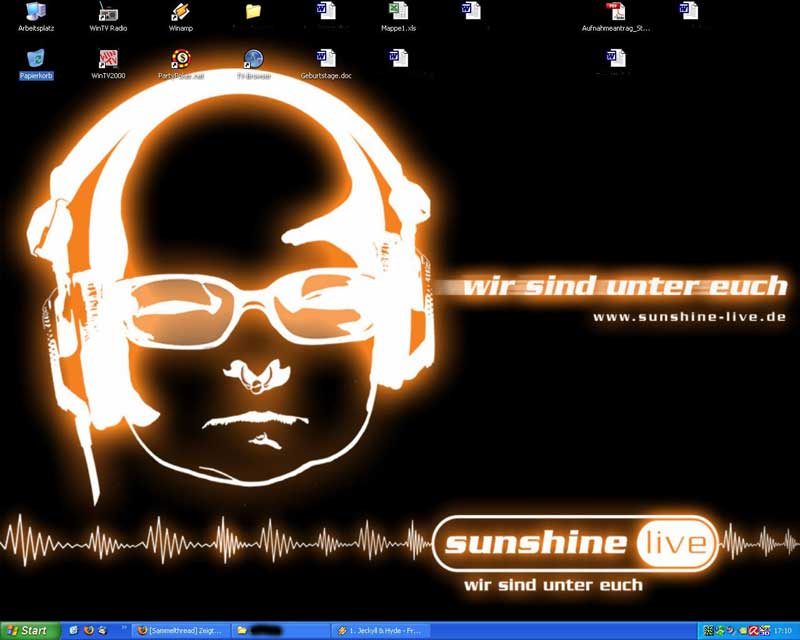This screenshot has height=640, width=800.
Task: Select the Aufnahmeantrag PDF file icon
Action: point(616,11)
